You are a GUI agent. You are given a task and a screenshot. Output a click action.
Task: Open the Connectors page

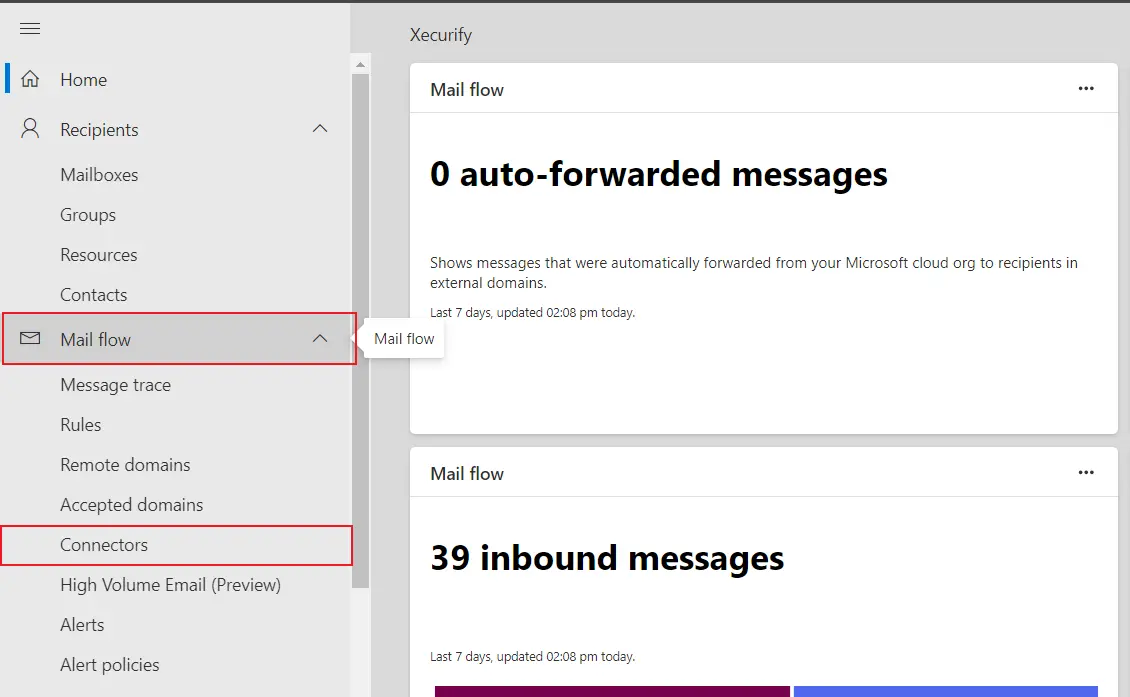[105, 544]
